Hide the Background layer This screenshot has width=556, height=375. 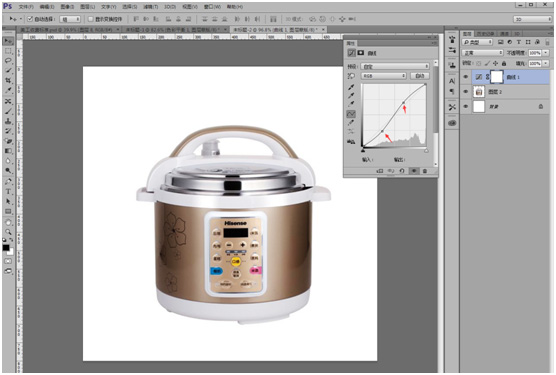tap(466, 107)
